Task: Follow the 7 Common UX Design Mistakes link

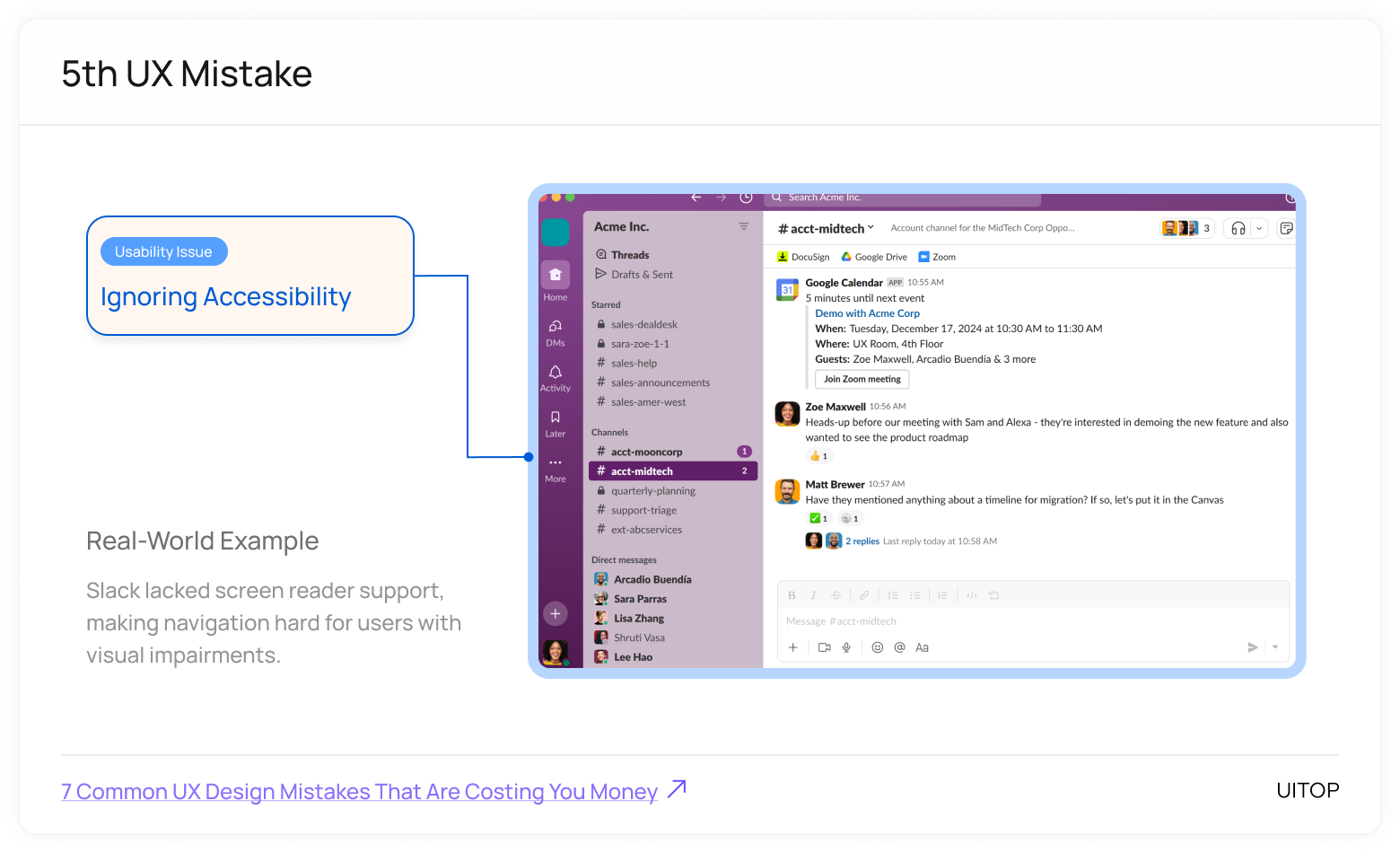Action: (360, 791)
